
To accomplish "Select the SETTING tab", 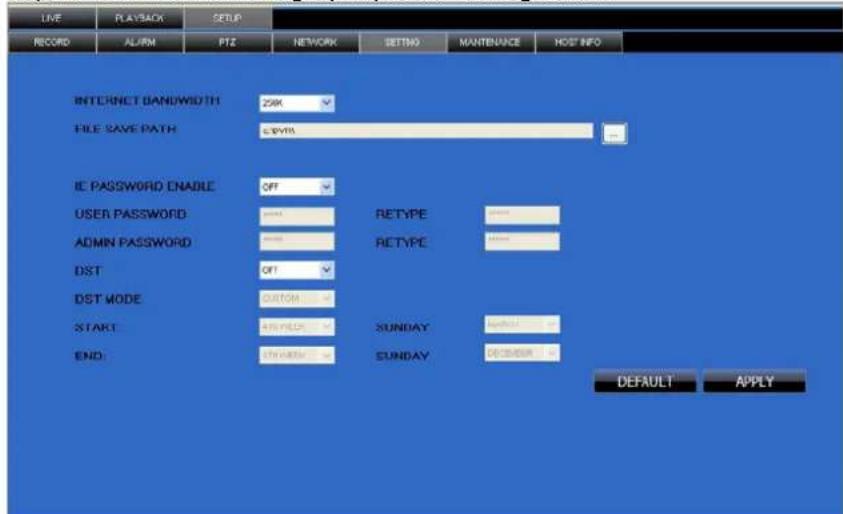I will click(x=403, y=42).
